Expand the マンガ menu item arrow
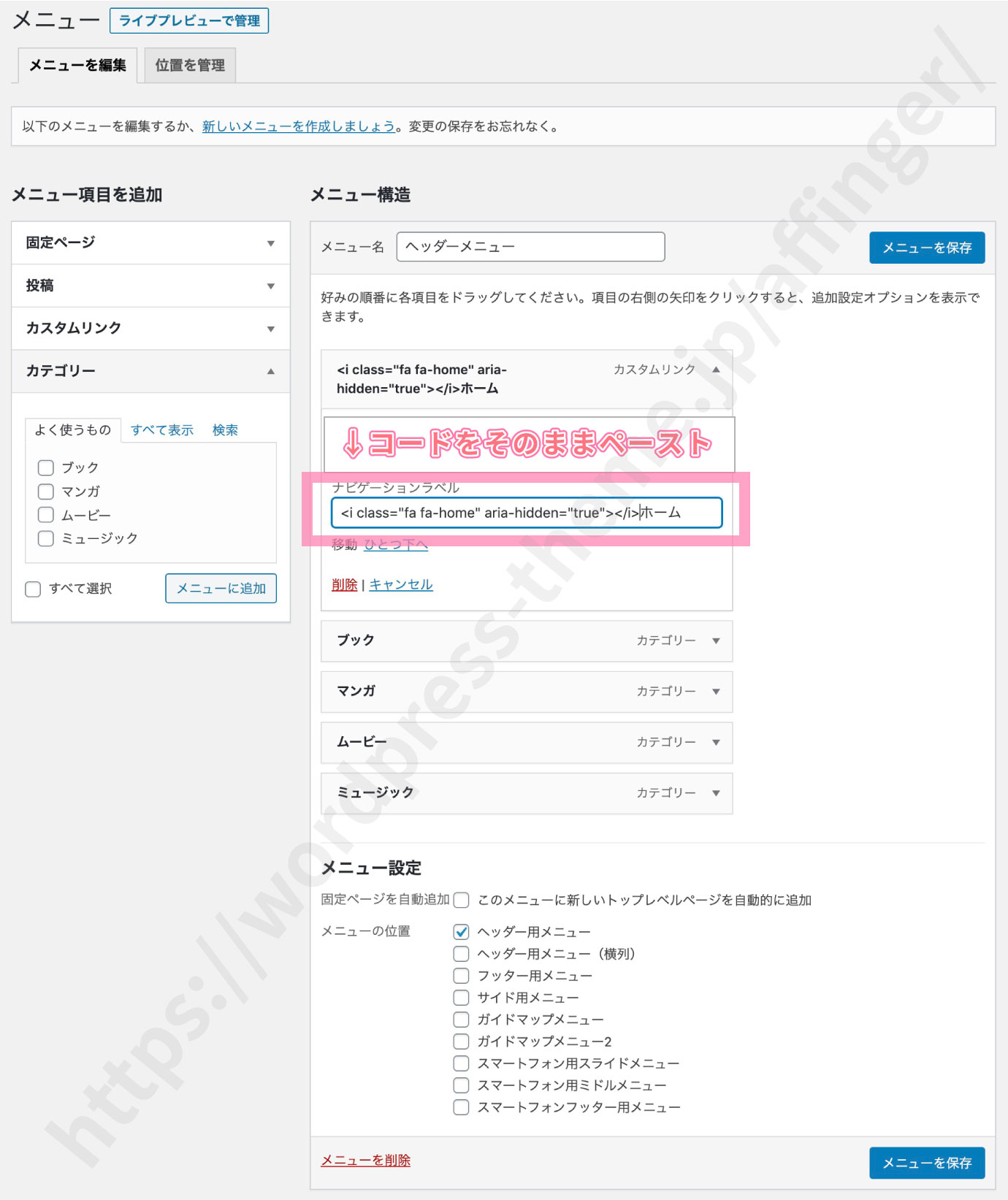Viewport: 1008px width, 1200px height. point(716,691)
